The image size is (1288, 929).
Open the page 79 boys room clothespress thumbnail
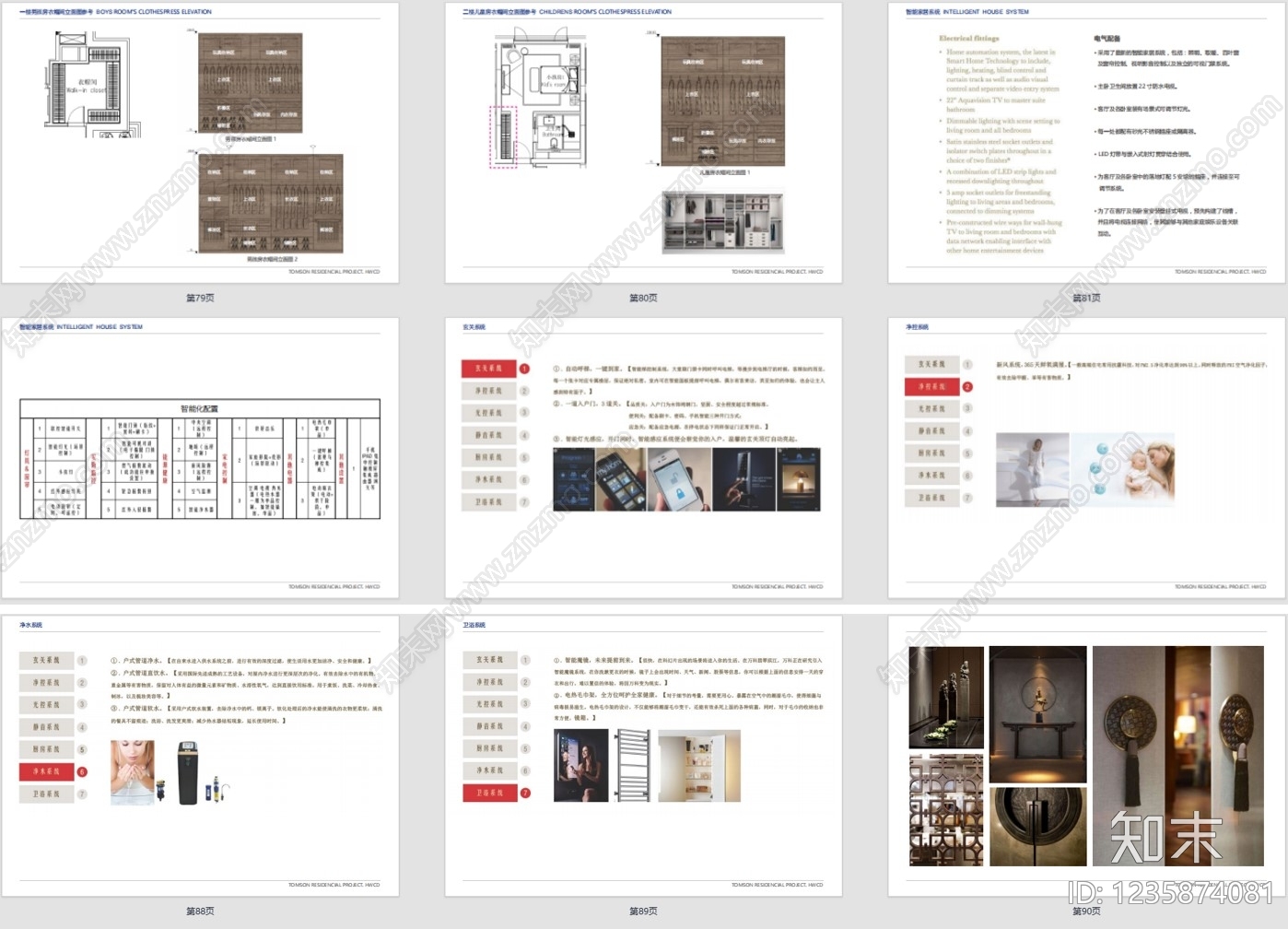(x=200, y=142)
